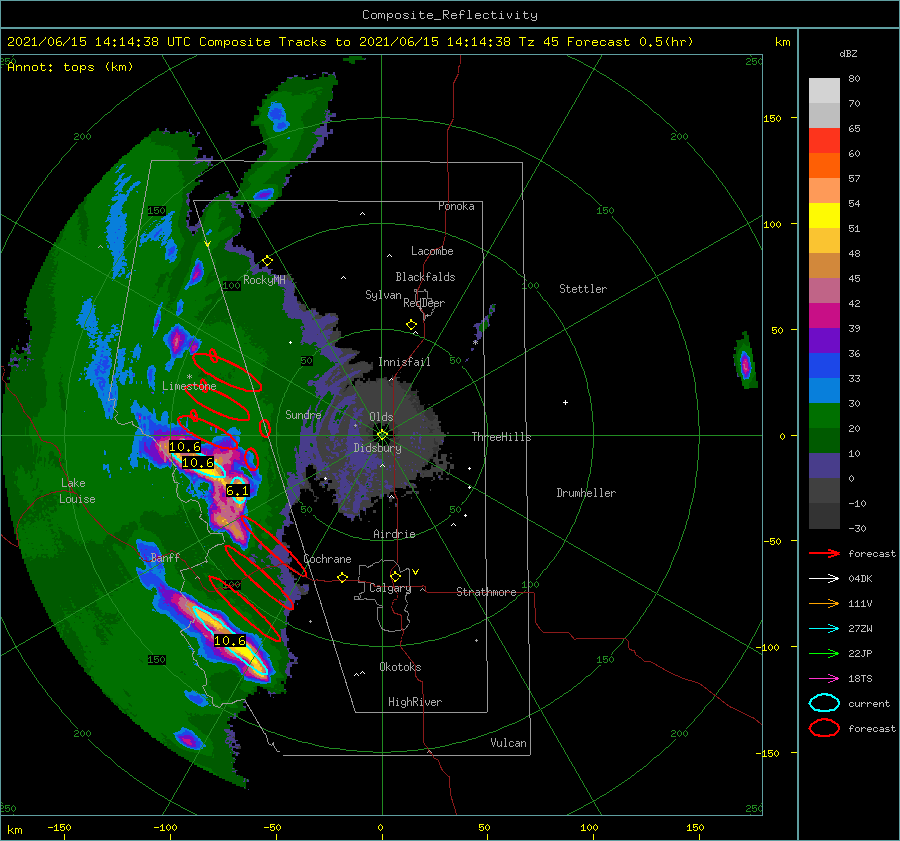Screen dimensions: 900x841
Task: Click the -30 value on the dBZ scale
Action: click(x=857, y=528)
